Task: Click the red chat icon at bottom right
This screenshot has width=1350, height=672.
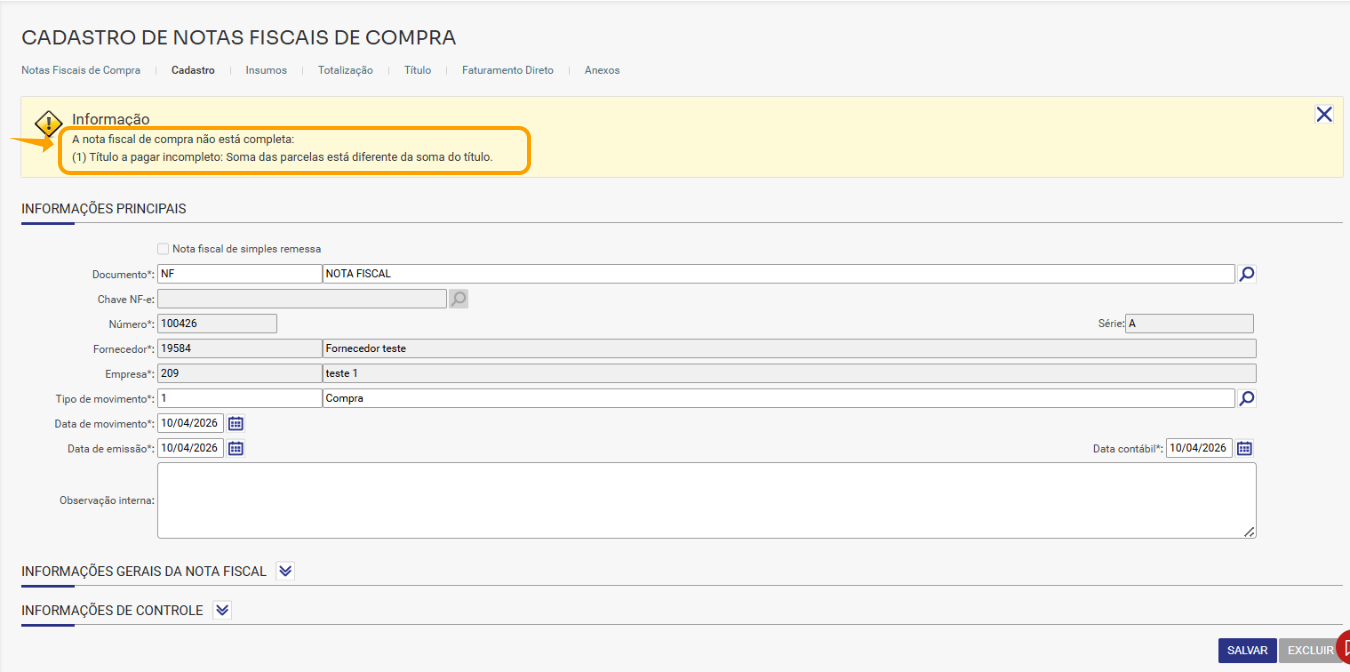Action: 1343,646
